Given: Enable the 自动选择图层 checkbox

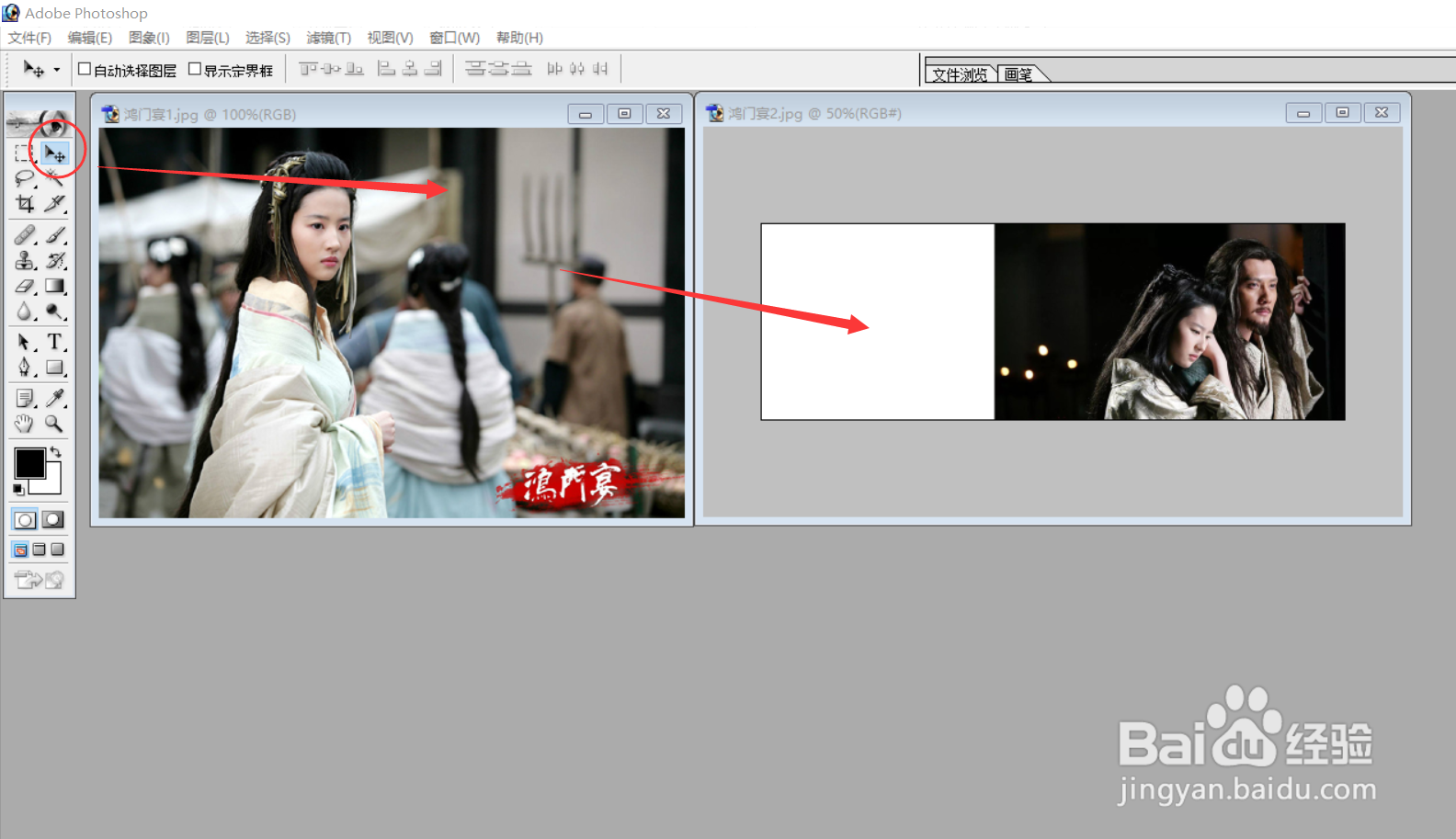Looking at the screenshot, I should coord(85,69).
